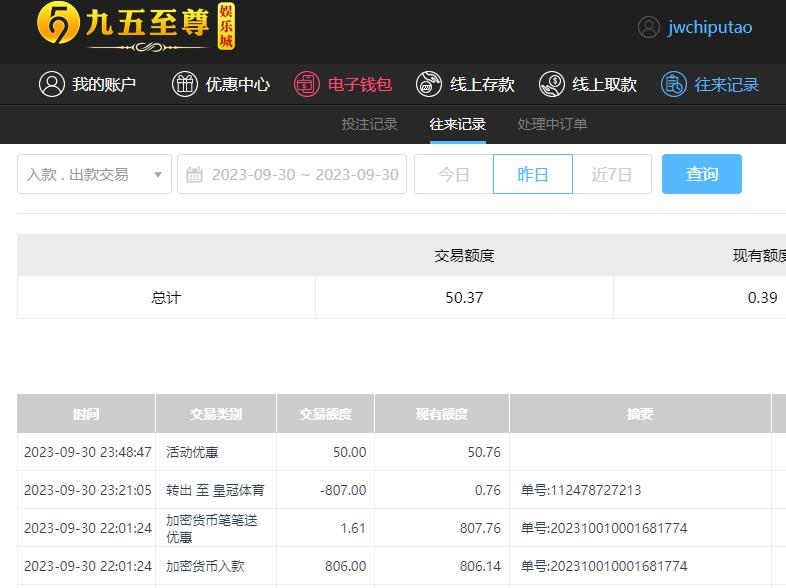
Task: Click the 交易额度 table column header
Action: click(x=326, y=414)
